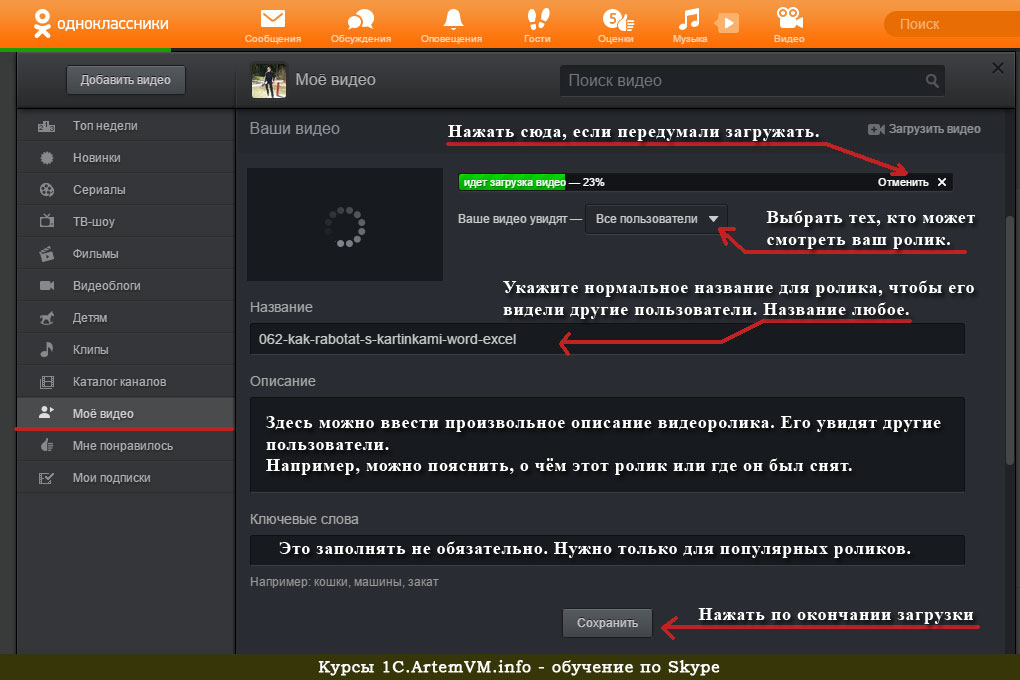Open Музыка music note icon
This screenshot has width=1020, height=680.
(689, 20)
